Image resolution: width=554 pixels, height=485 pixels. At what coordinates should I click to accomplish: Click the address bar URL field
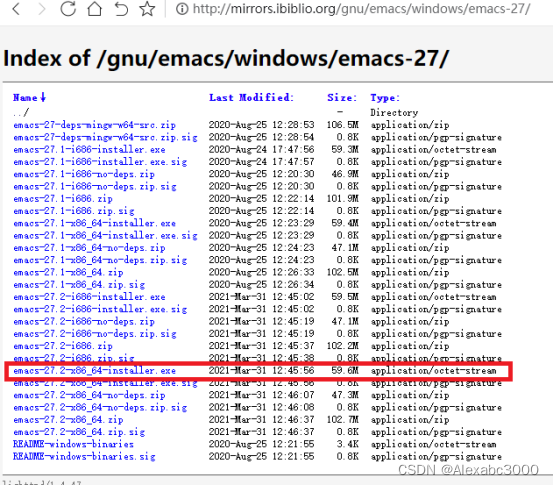click(361, 9)
